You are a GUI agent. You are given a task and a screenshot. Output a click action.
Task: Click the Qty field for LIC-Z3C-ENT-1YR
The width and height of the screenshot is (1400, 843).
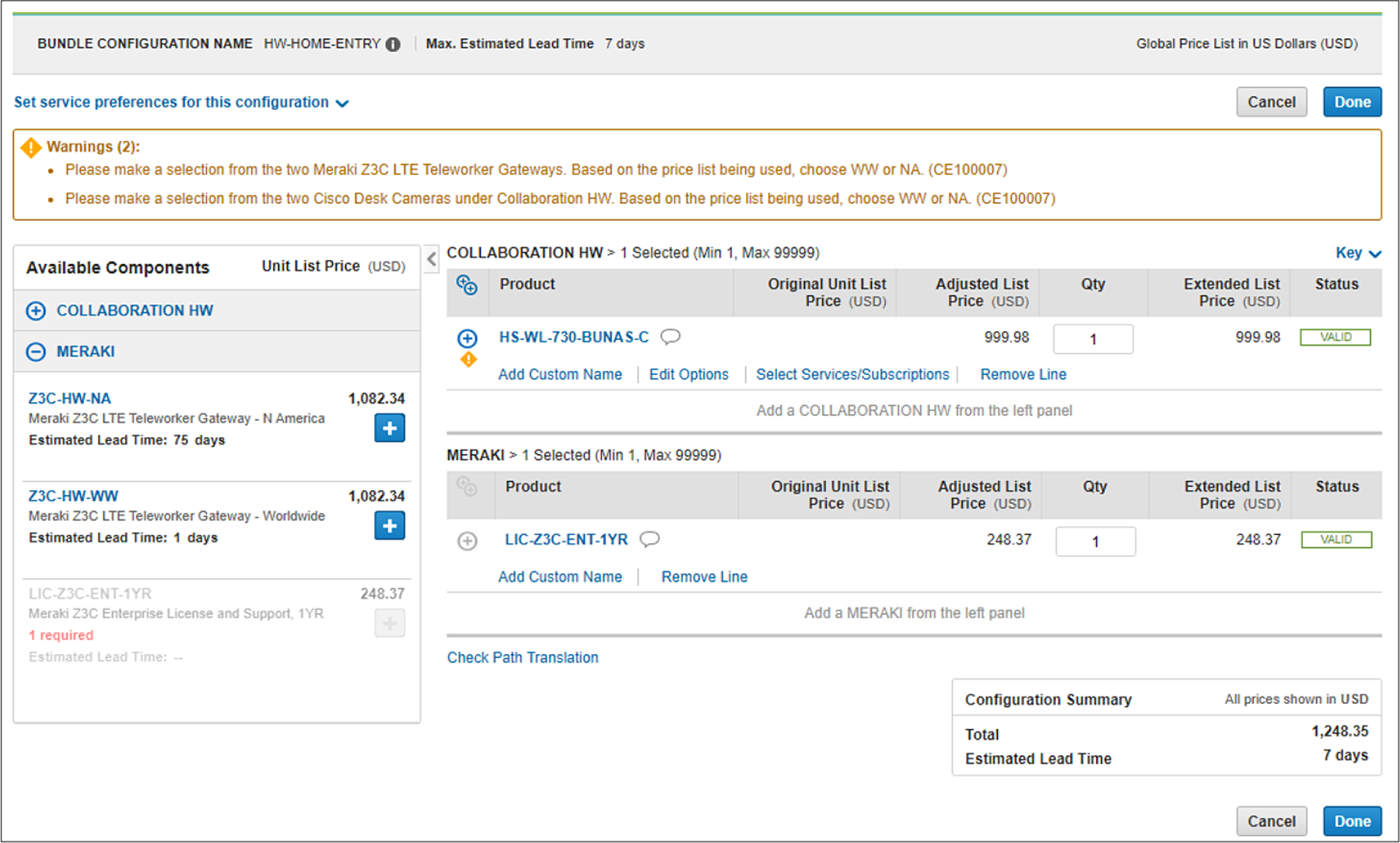tap(1095, 541)
